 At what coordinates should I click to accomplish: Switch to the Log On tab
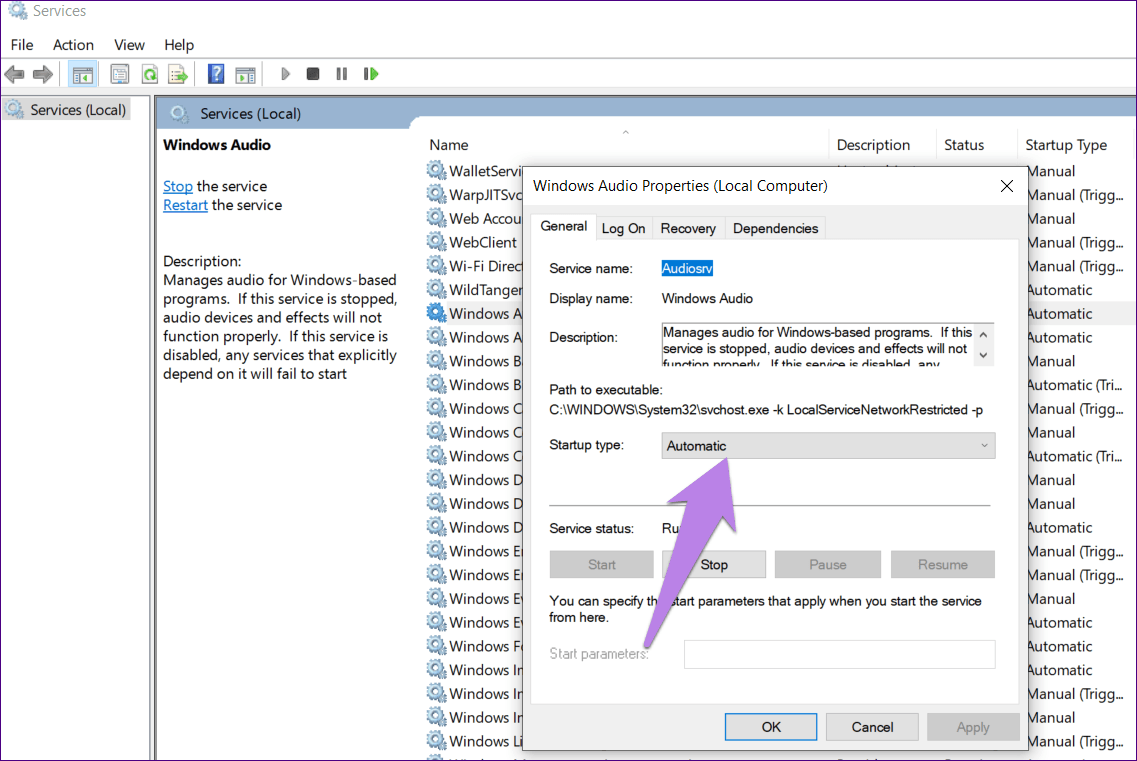(x=624, y=229)
